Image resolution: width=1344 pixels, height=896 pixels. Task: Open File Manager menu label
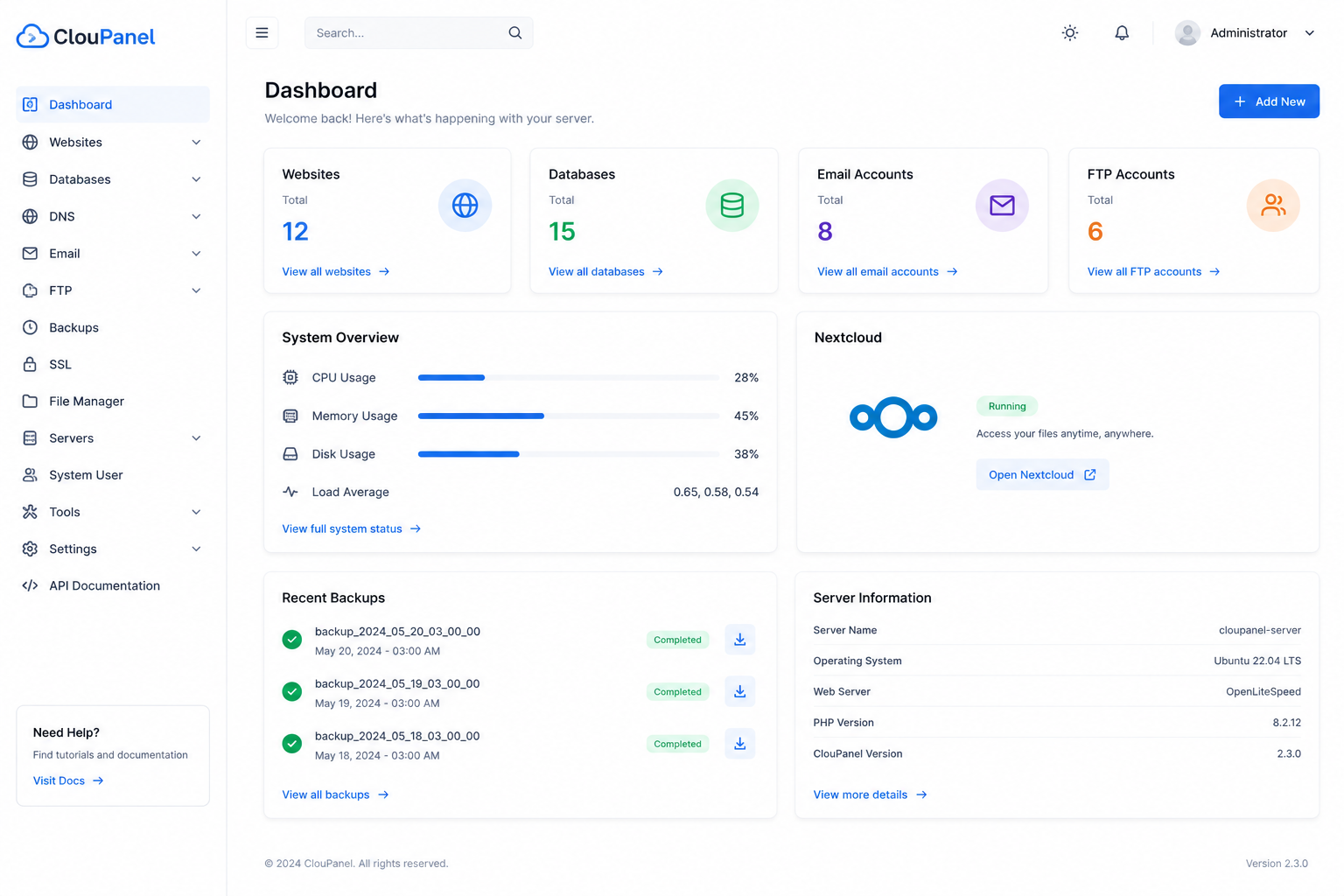[87, 401]
